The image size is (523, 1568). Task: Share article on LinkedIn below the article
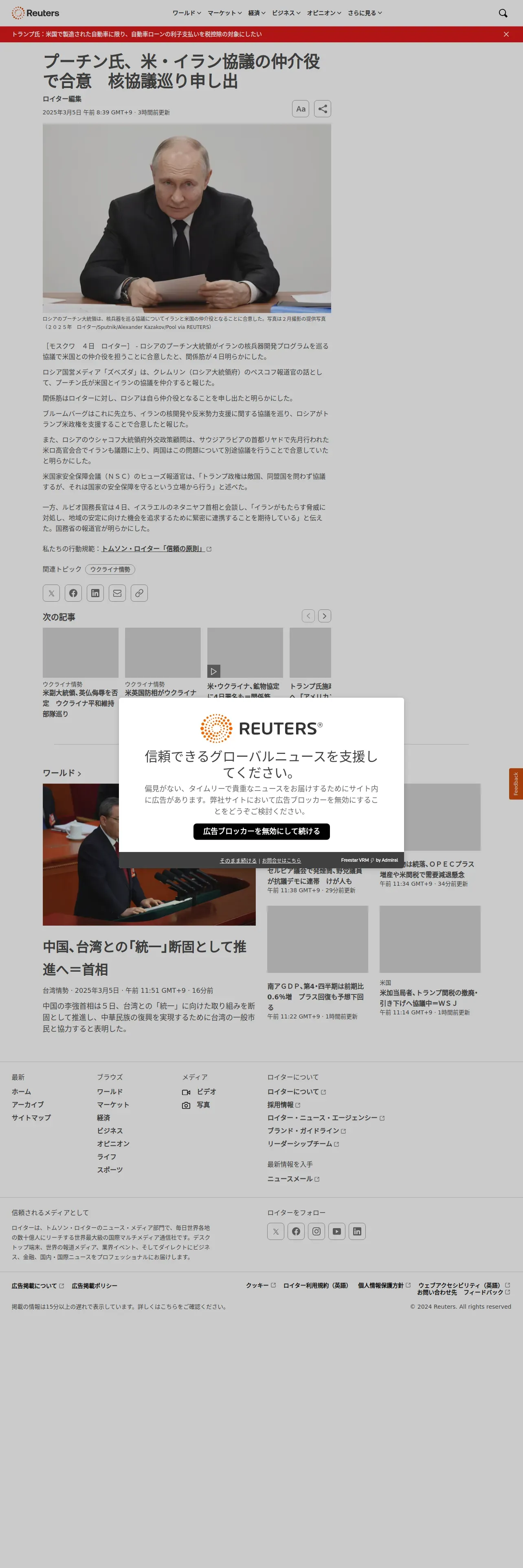pyautogui.click(x=95, y=593)
